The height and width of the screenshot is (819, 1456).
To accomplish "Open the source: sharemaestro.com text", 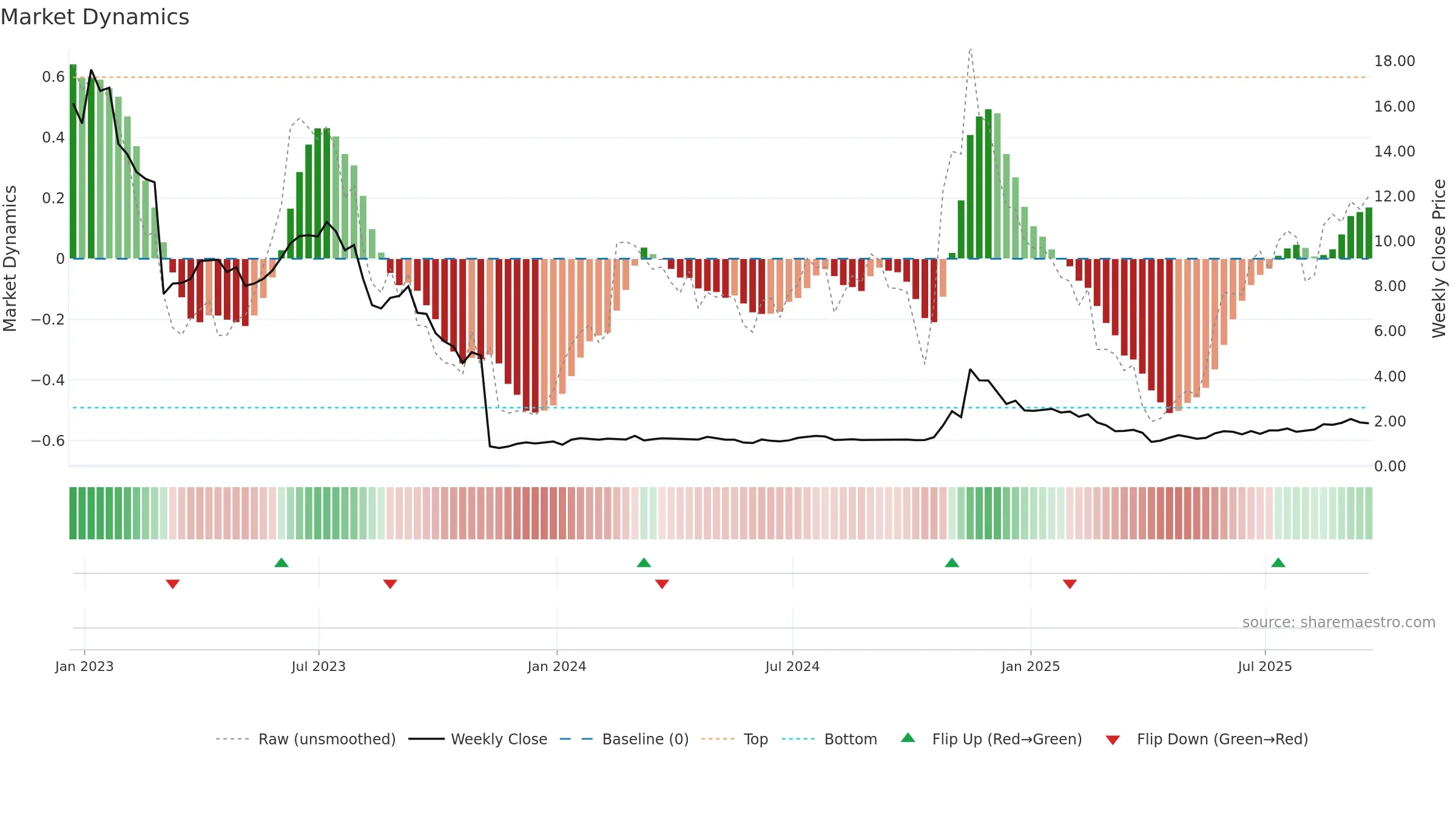I will point(1339,622).
